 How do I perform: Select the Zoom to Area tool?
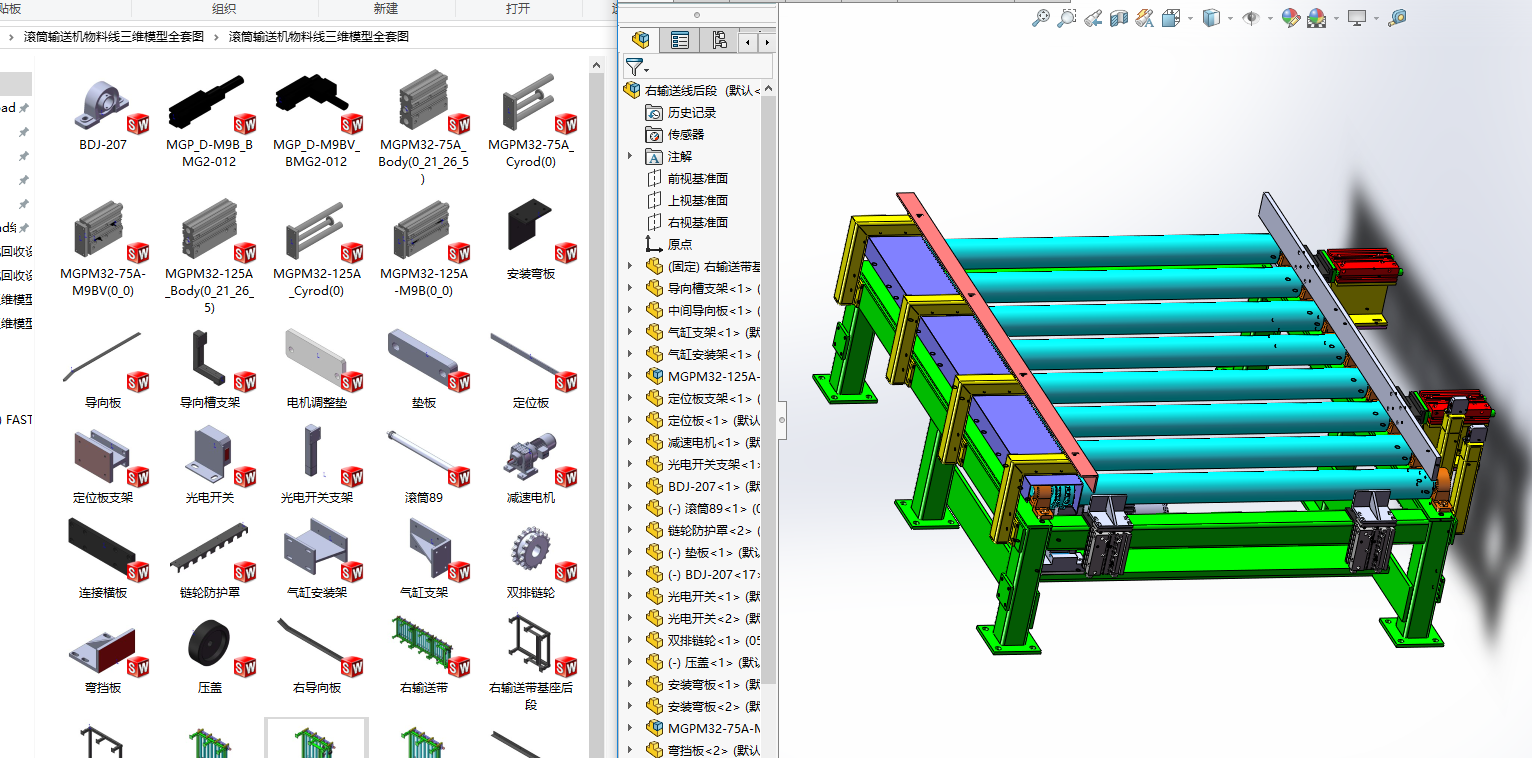click(x=1067, y=18)
